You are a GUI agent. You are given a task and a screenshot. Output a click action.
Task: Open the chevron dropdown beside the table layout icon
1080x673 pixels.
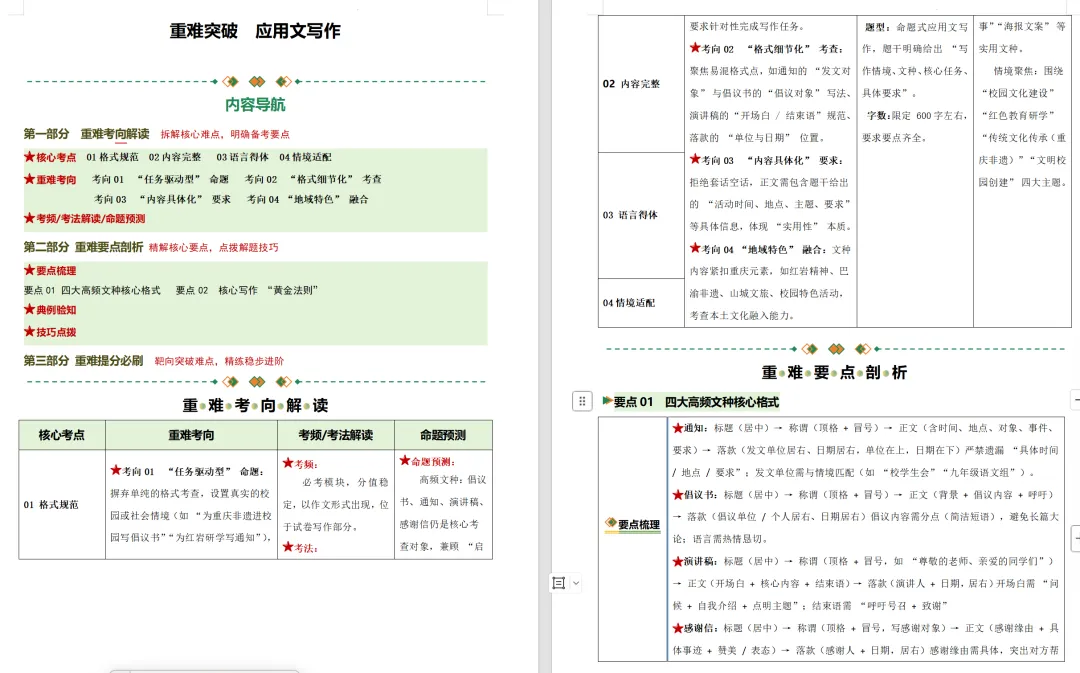[x=577, y=583]
